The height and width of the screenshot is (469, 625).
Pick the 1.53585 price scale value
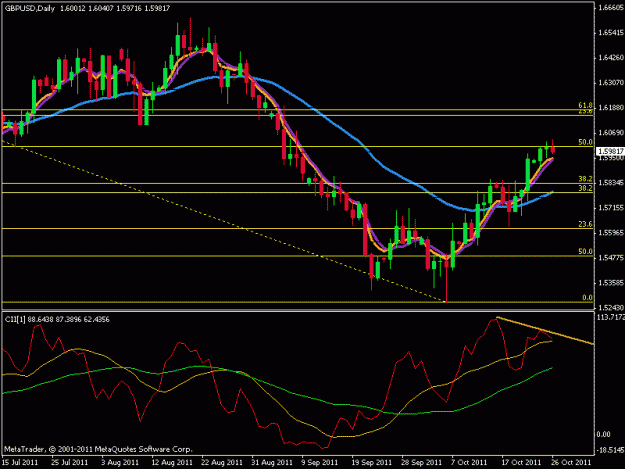[611, 283]
